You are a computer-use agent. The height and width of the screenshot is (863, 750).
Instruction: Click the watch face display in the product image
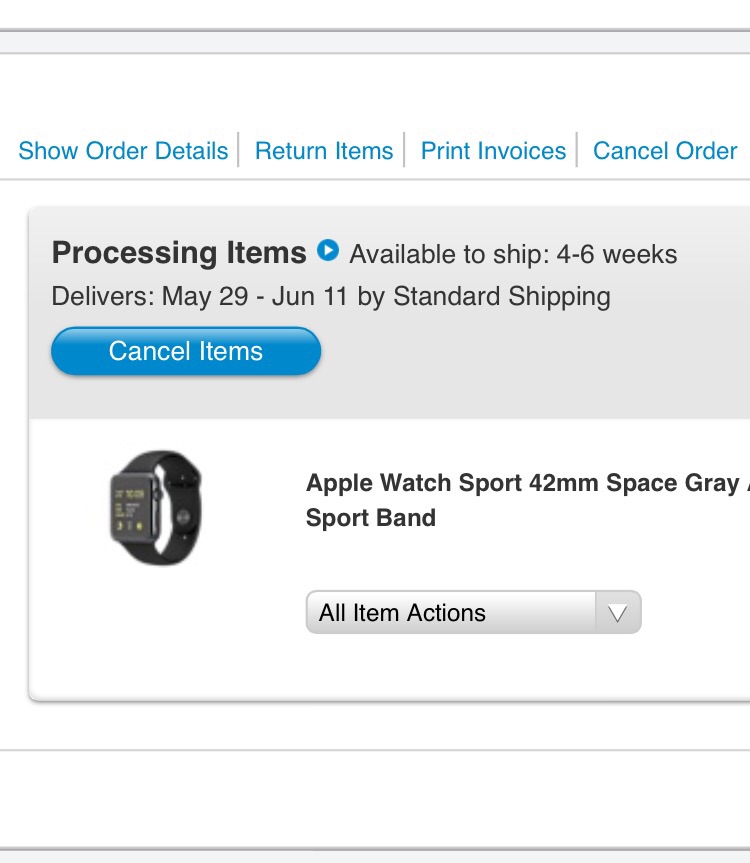130,510
